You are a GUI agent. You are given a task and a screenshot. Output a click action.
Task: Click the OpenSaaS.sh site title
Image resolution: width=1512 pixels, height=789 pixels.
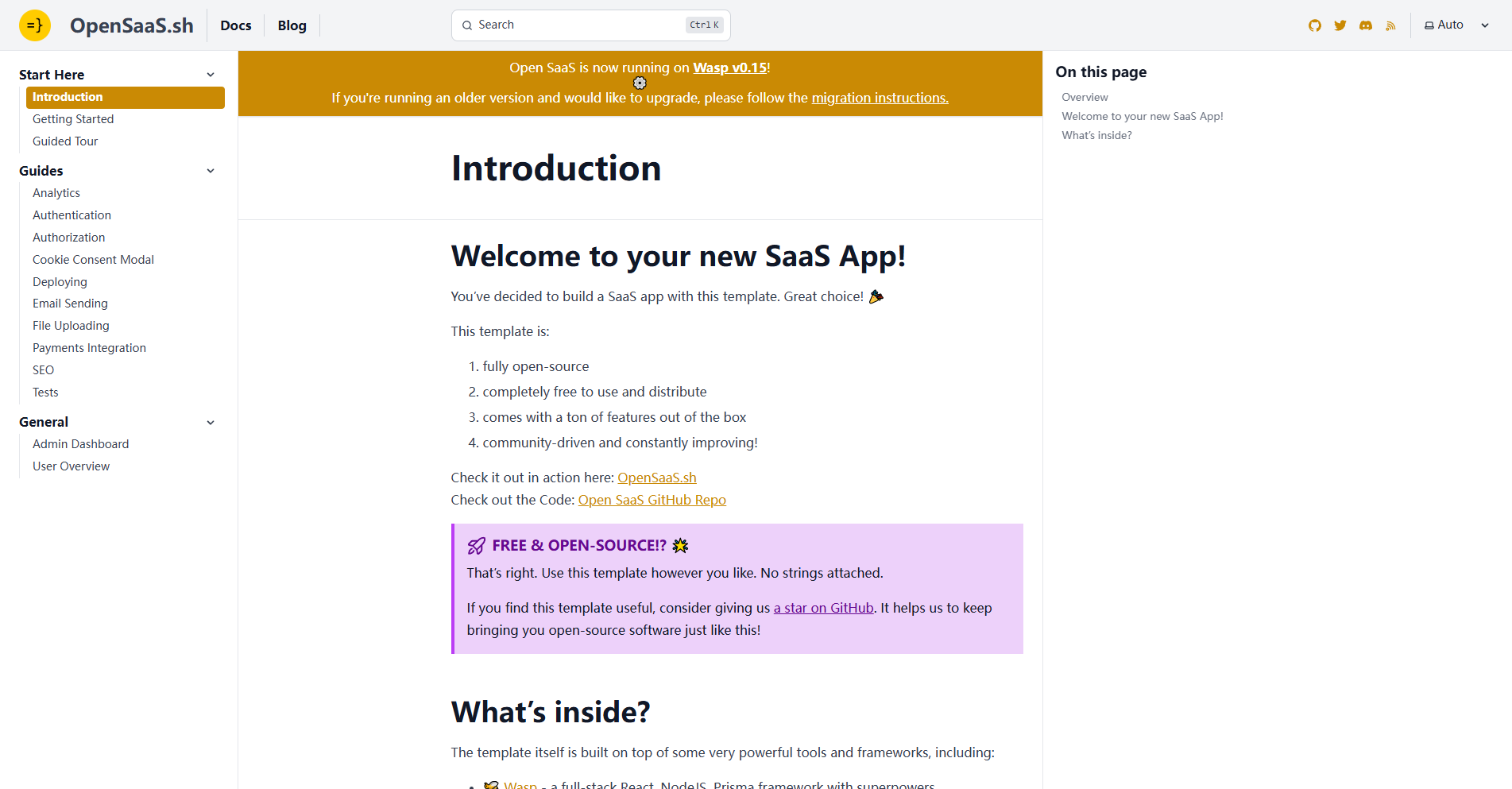[x=132, y=25]
